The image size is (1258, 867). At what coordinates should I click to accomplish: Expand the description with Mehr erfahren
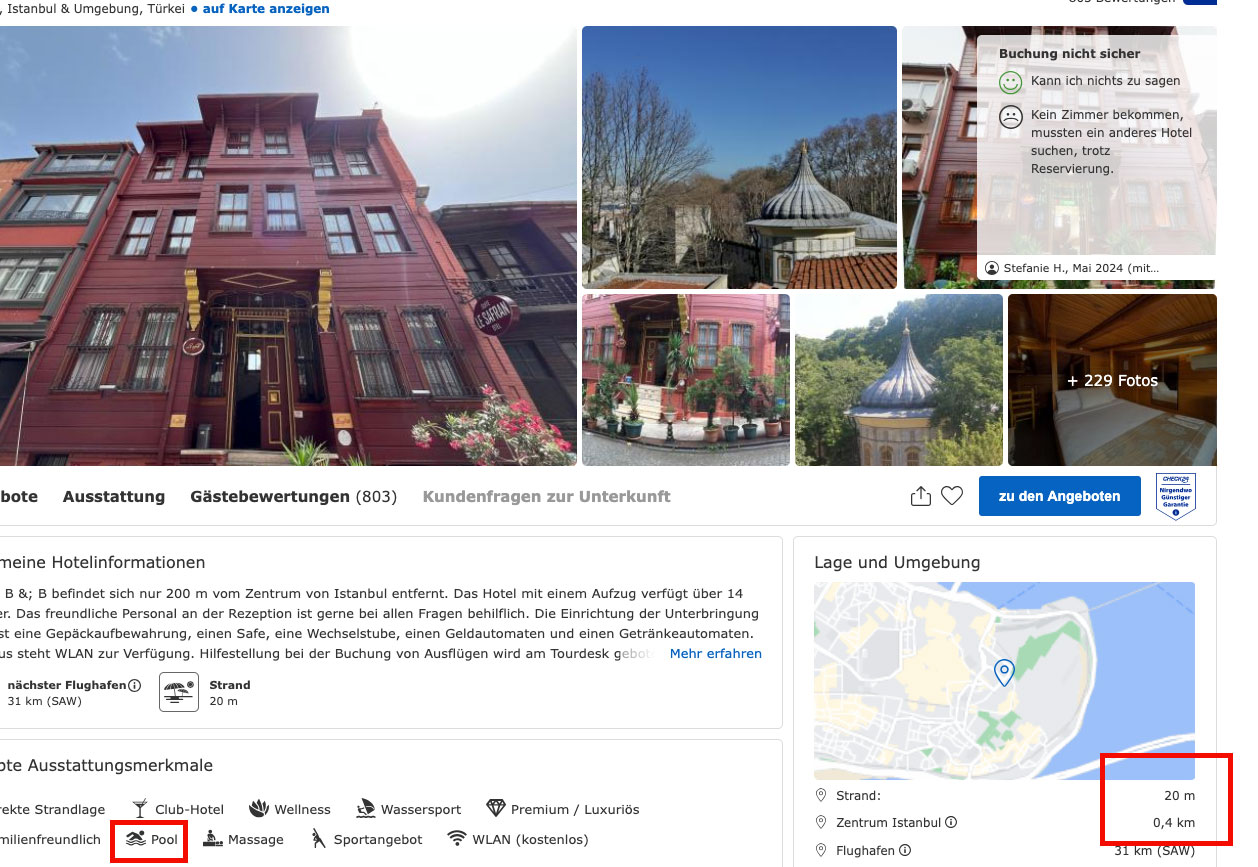pos(716,653)
